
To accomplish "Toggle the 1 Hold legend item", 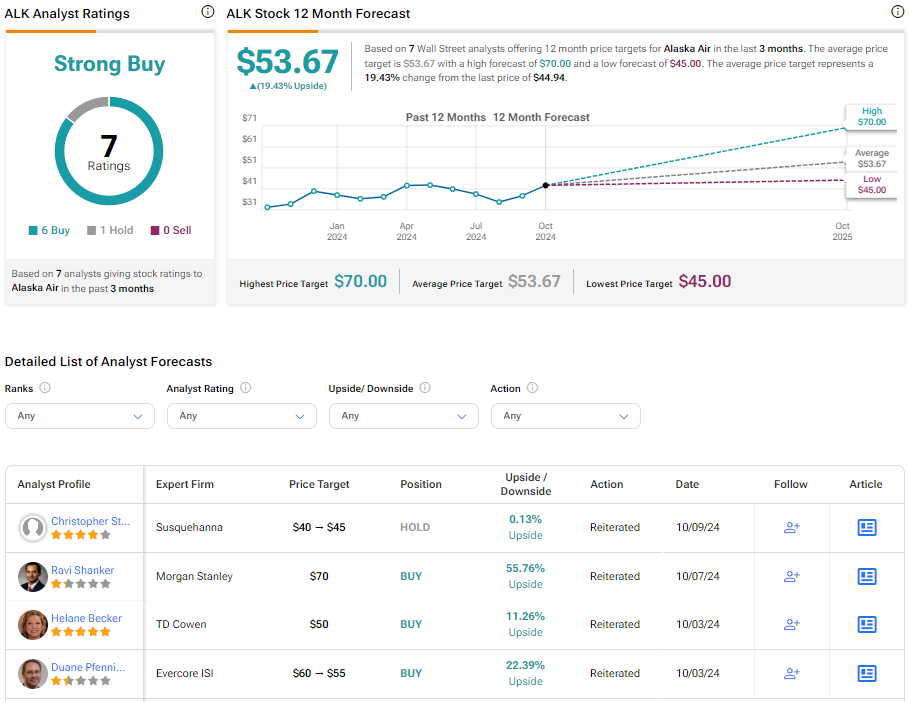I will [109, 230].
